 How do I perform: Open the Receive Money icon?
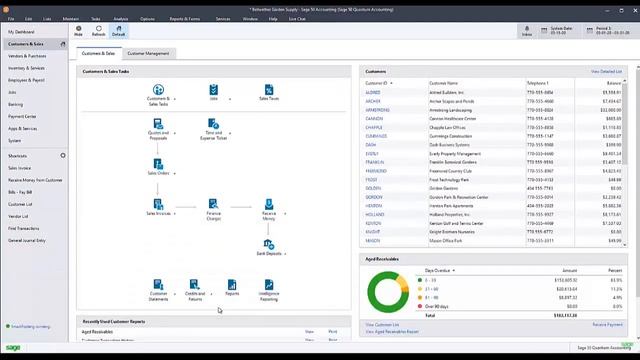[269, 204]
